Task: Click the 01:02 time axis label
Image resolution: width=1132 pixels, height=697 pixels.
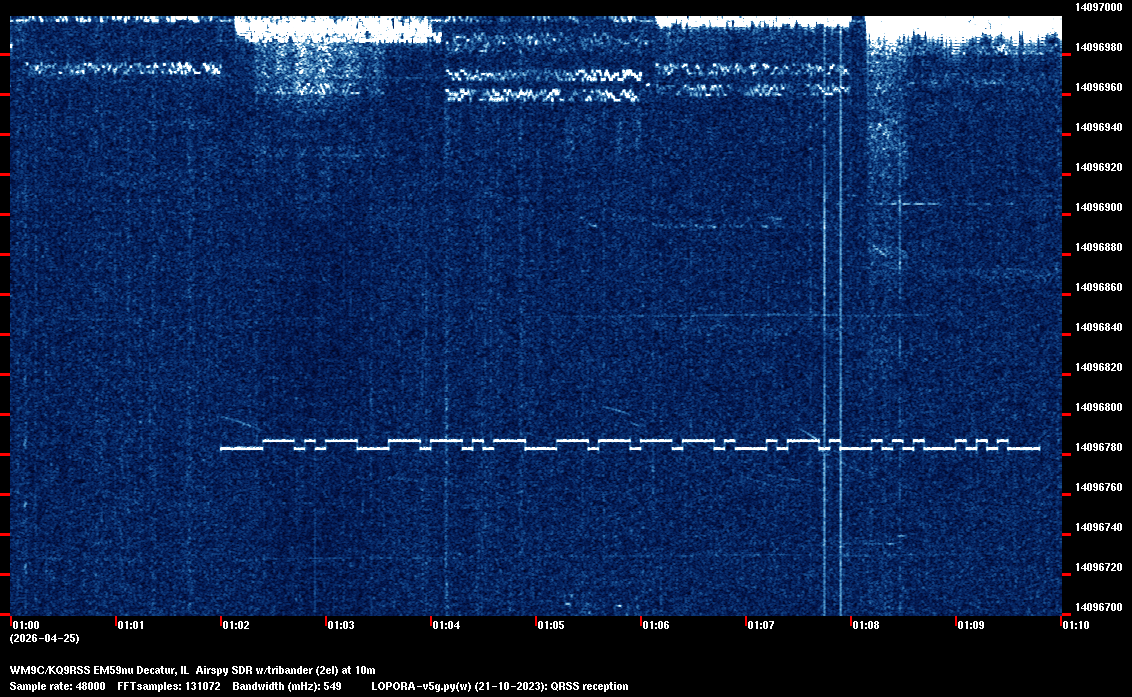Action: coord(236,625)
